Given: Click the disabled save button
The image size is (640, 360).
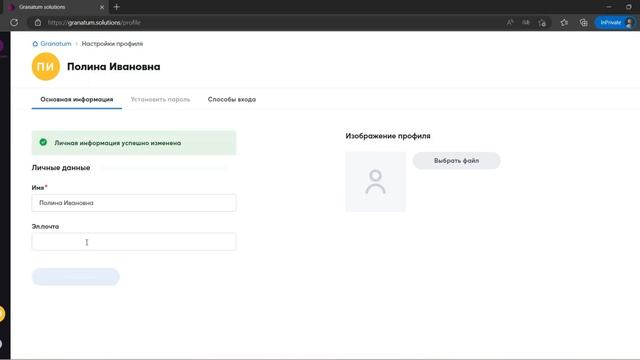Looking at the screenshot, I should (x=76, y=277).
